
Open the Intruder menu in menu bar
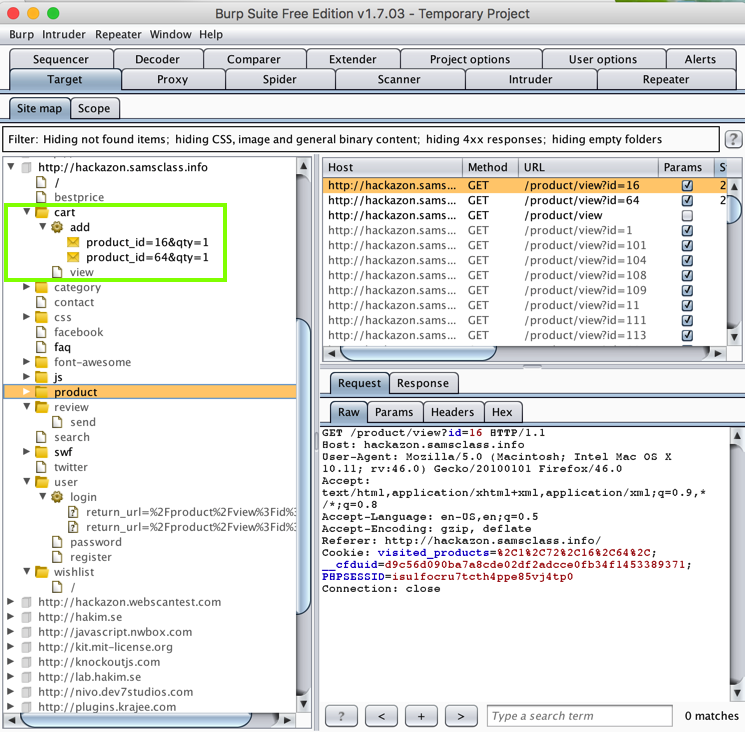[x=64, y=34]
